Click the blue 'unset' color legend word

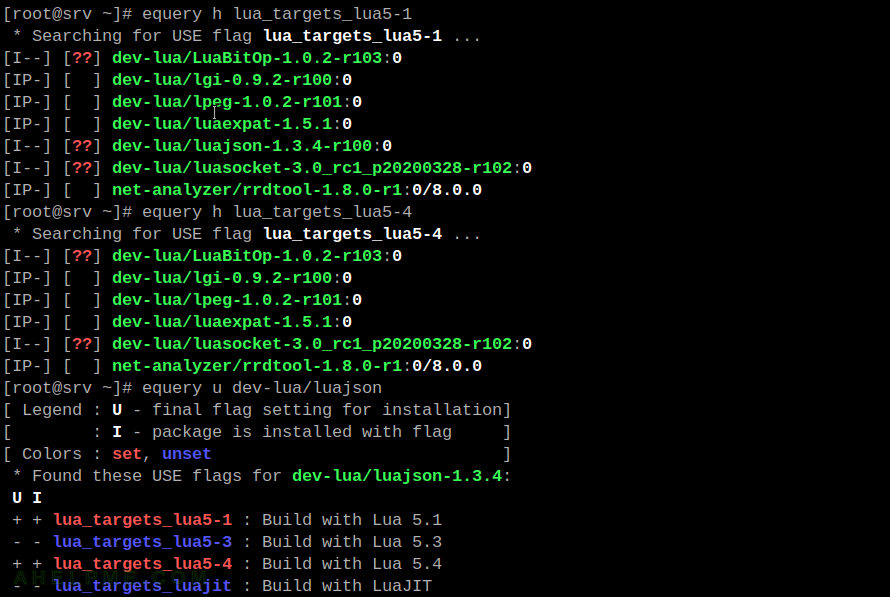click(x=186, y=454)
